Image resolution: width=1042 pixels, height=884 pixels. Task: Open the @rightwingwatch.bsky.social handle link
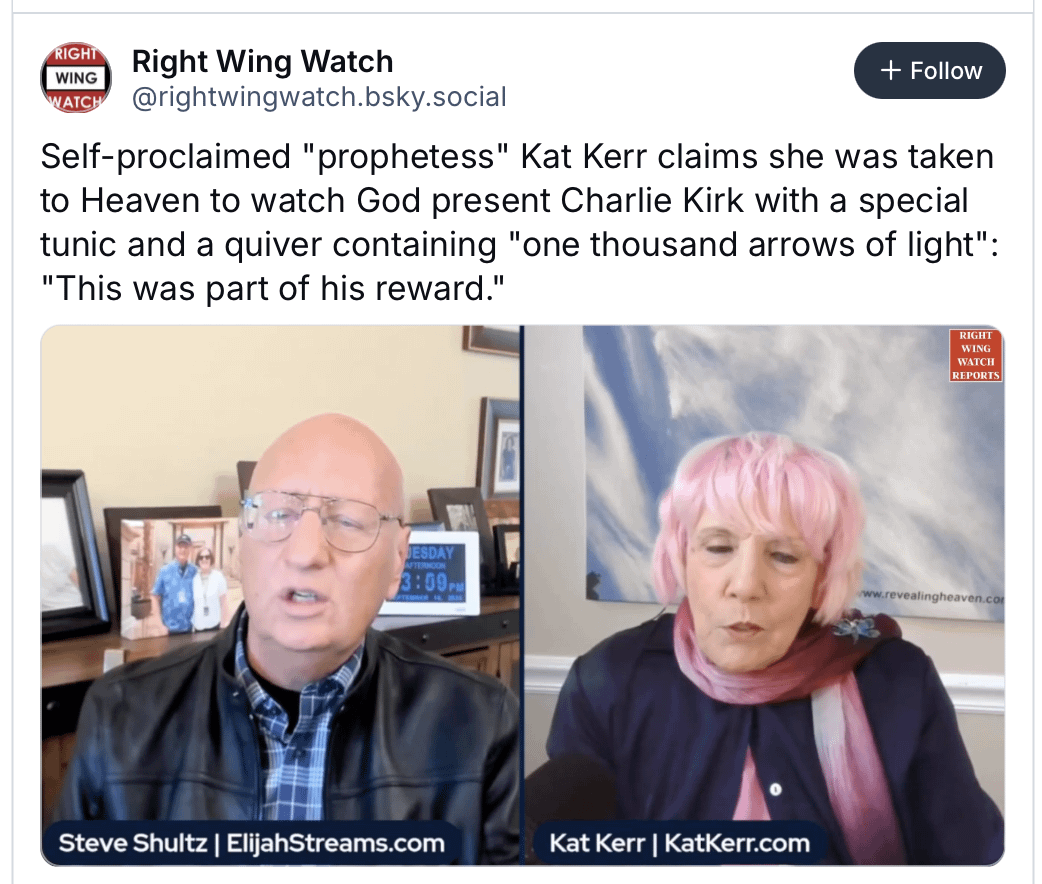pos(319,97)
